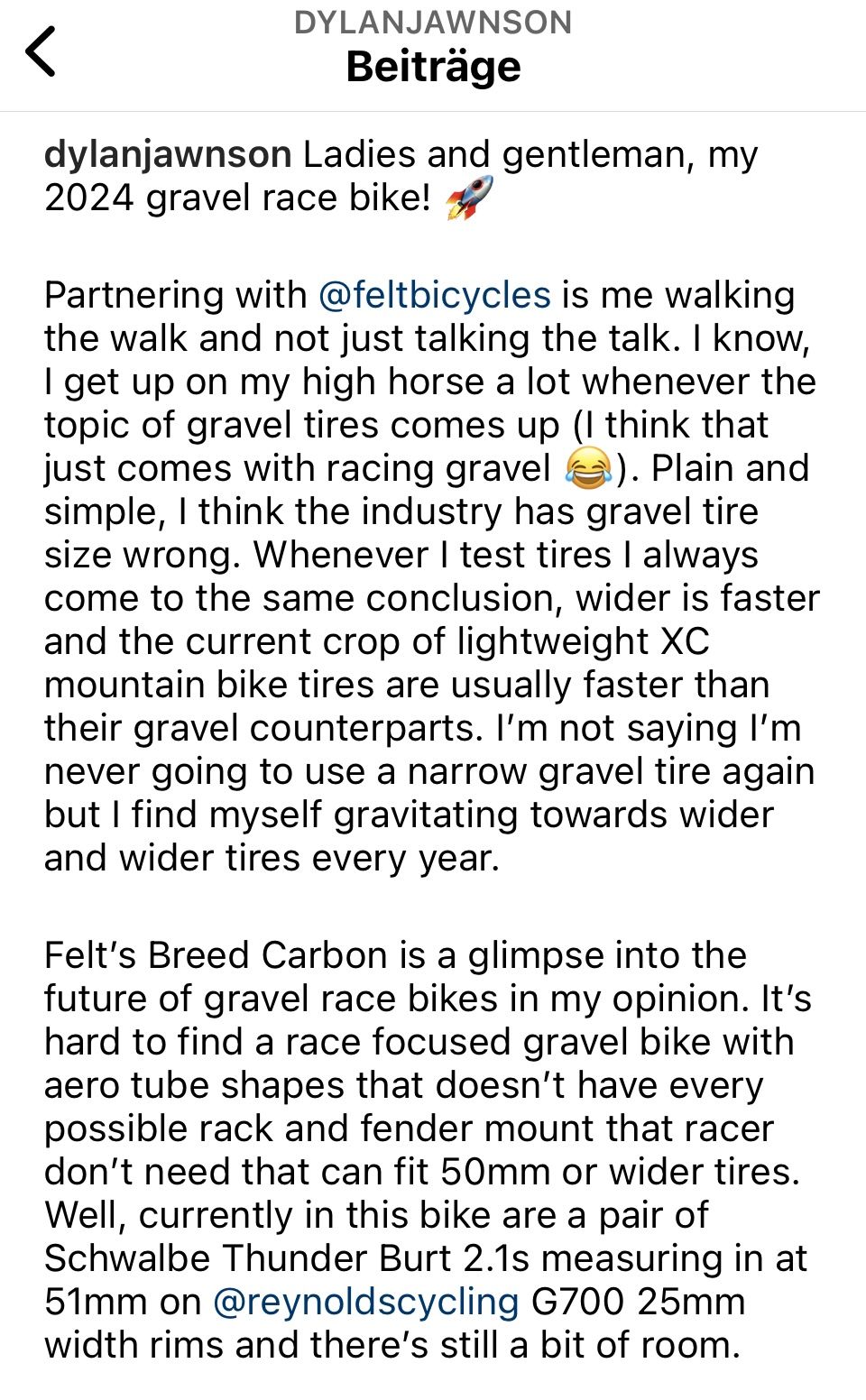Open the @feltbicycles mention
Screen dimensions: 866x1400
[434, 295]
